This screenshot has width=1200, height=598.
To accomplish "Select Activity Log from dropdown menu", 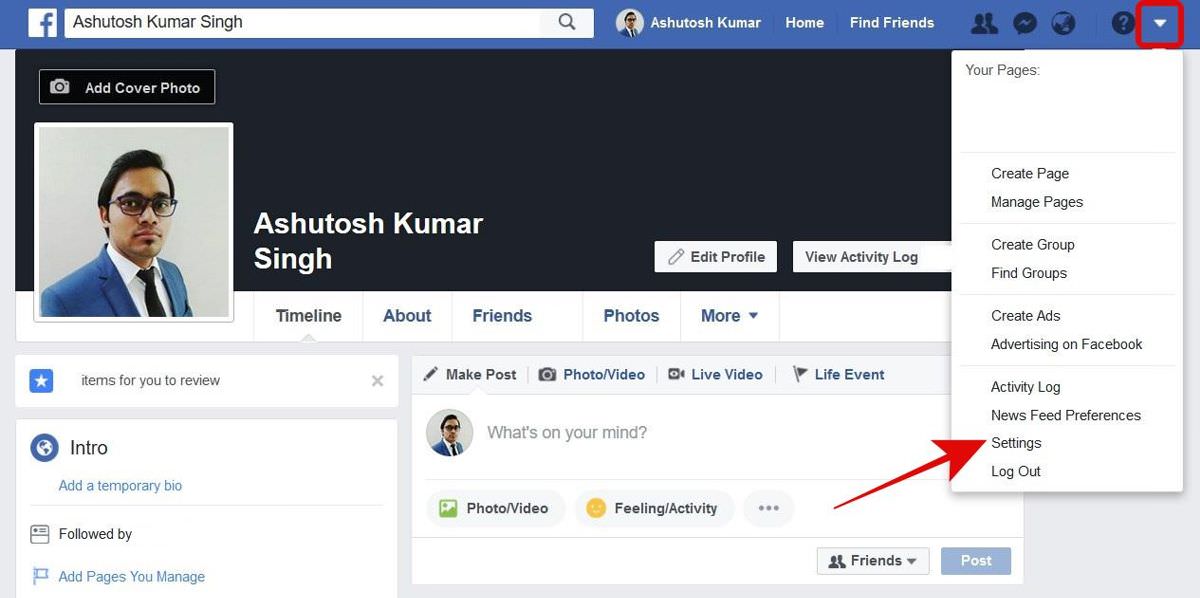I will coord(1026,386).
